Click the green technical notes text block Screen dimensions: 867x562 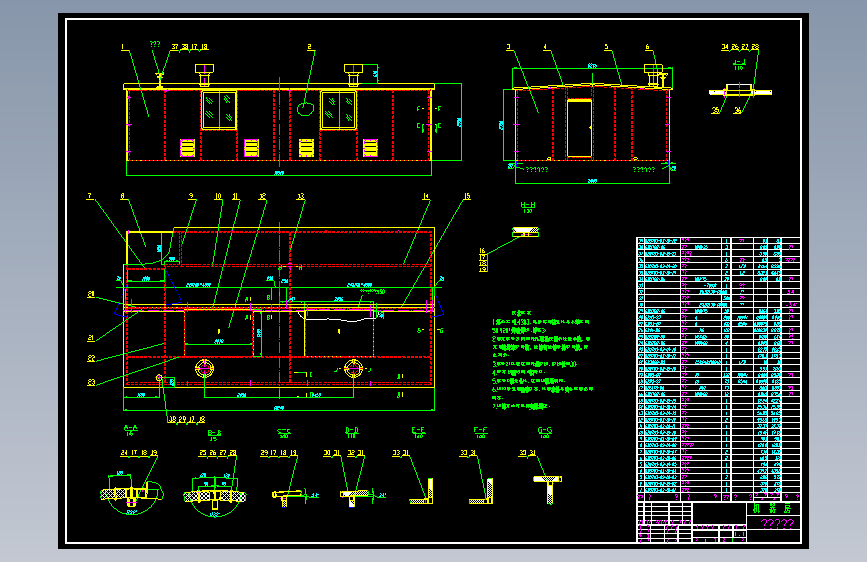click(542, 360)
